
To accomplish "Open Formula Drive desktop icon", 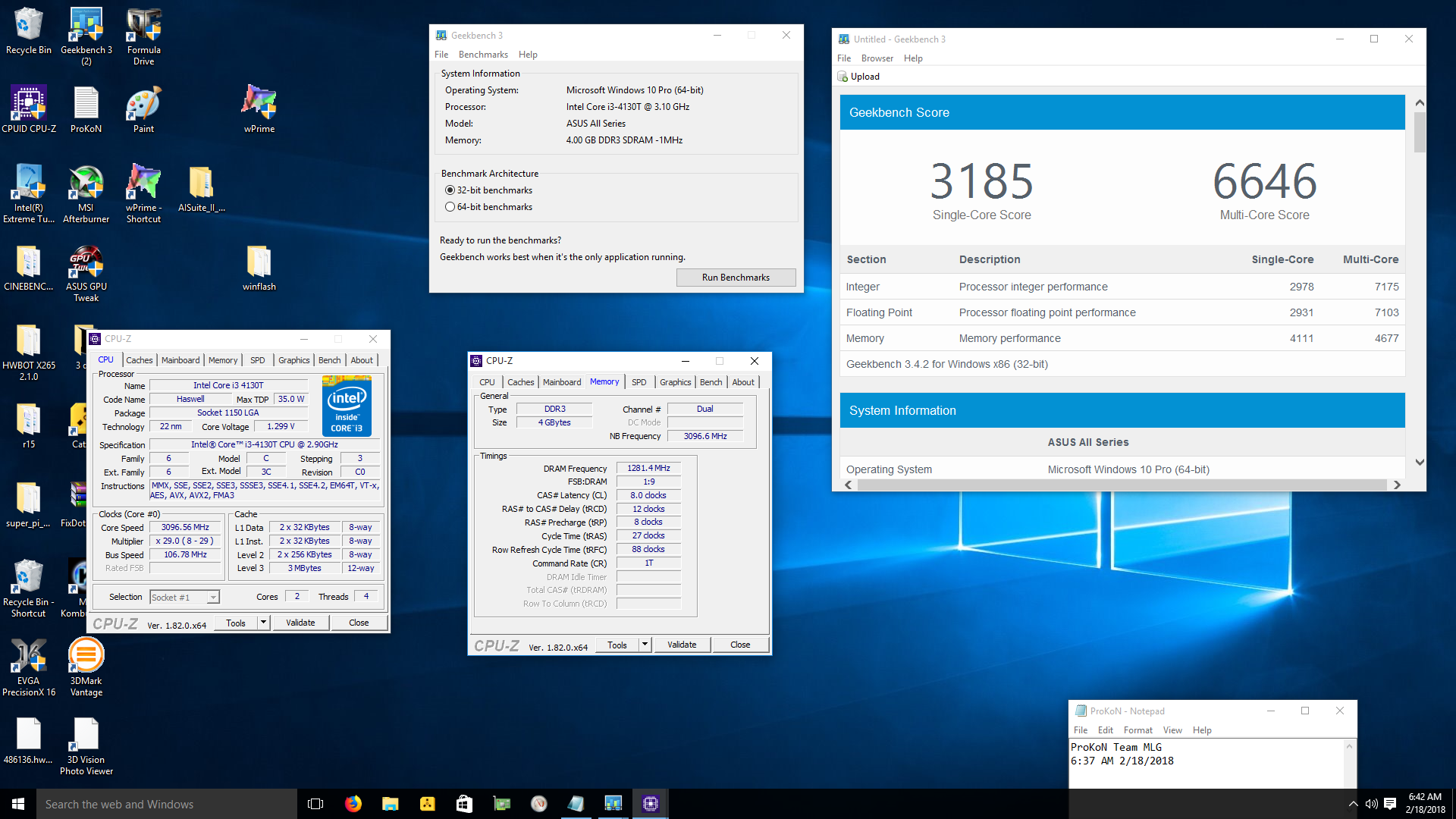I will [x=143, y=36].
